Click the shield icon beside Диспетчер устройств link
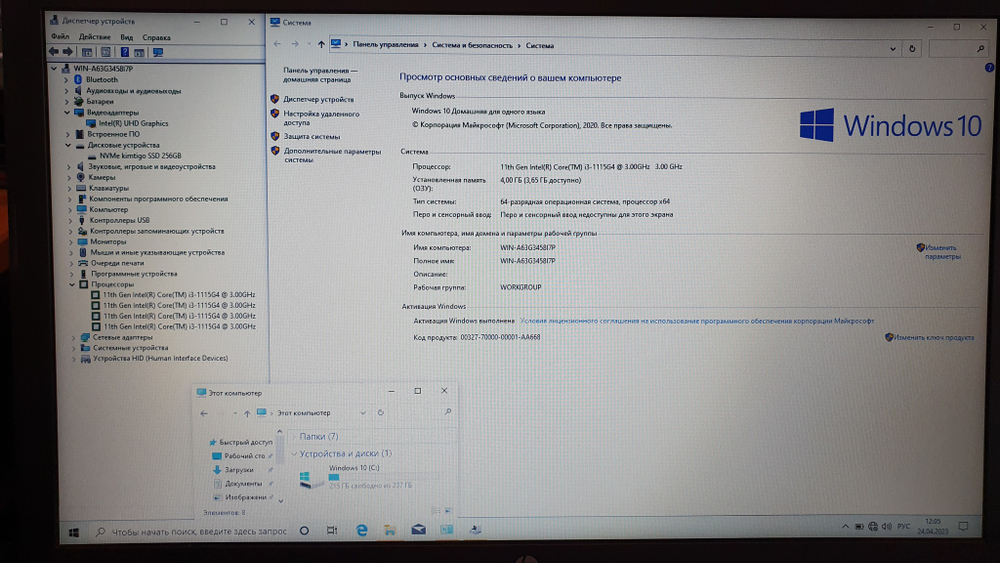1000x563 pixels. pyautogui.click(x=275, y=99)
